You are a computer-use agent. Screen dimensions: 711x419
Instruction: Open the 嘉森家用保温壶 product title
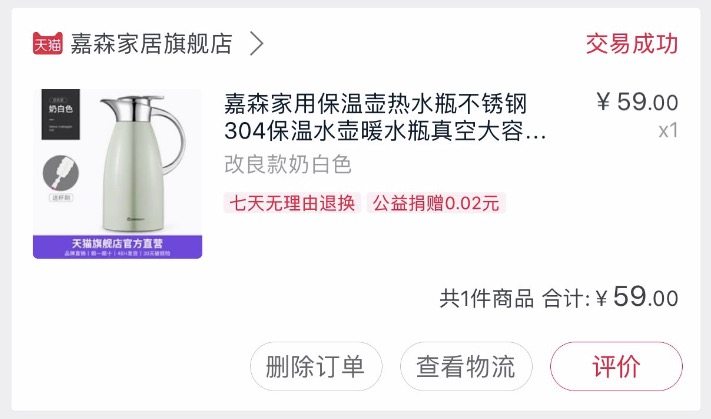(x=385, y=117)
